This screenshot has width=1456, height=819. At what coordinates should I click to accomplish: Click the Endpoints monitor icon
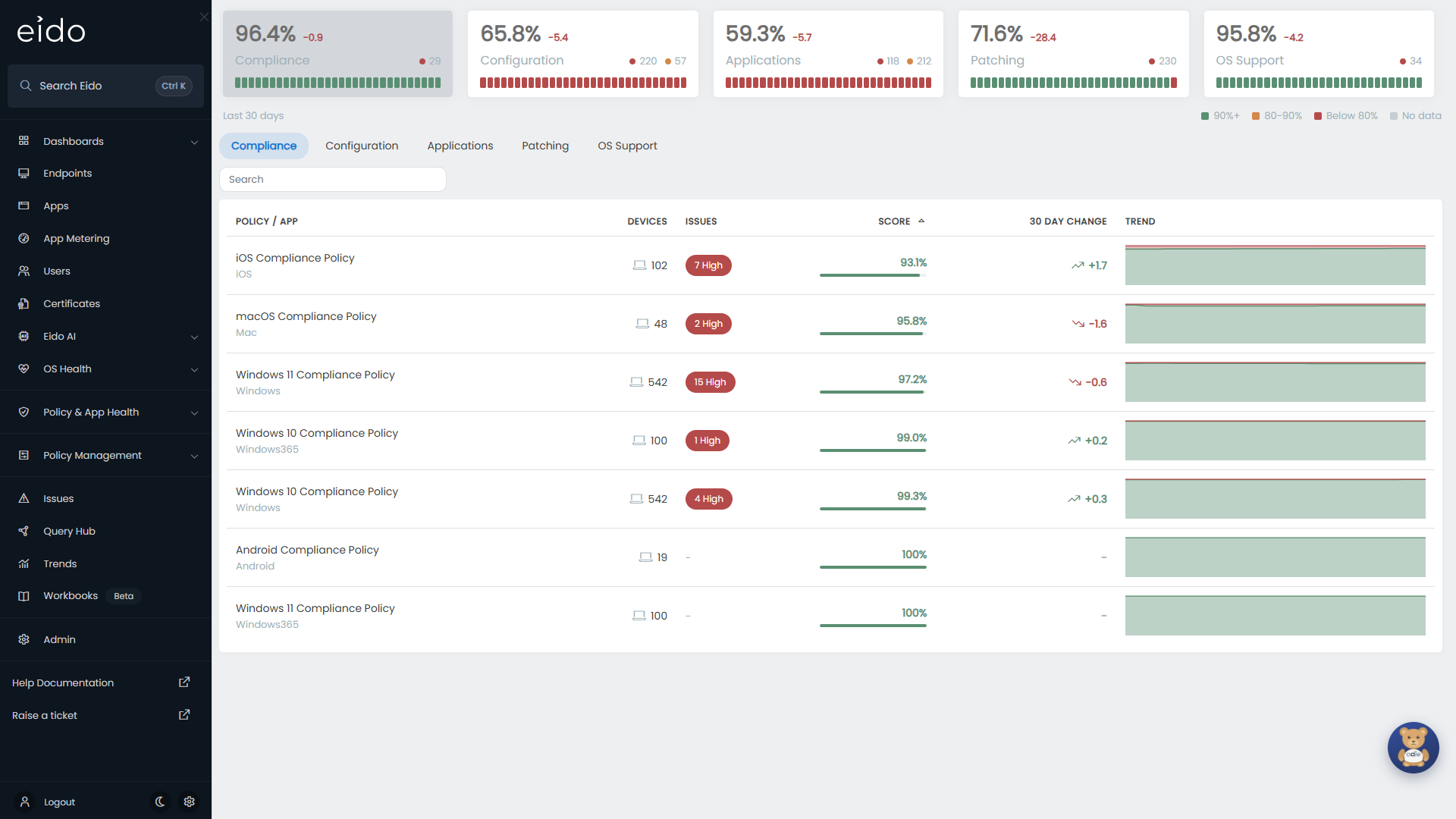click(x=24, y=173)
